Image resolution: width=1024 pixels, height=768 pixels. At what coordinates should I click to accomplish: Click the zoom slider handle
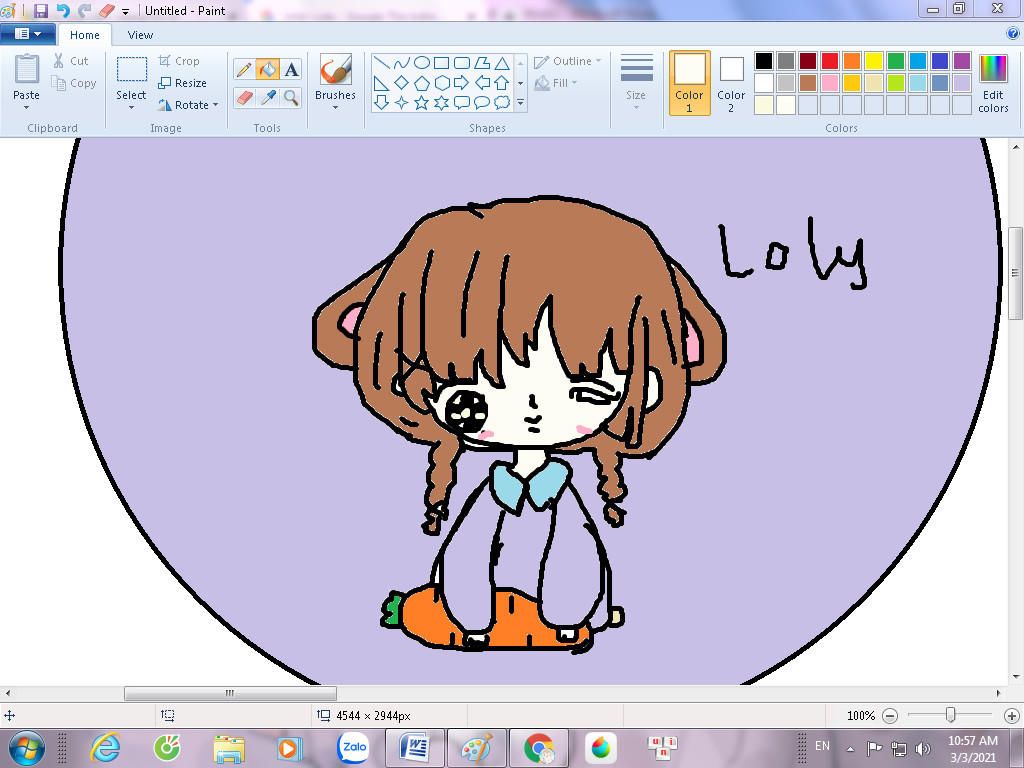pyautogui.click(x=951, y=715)
